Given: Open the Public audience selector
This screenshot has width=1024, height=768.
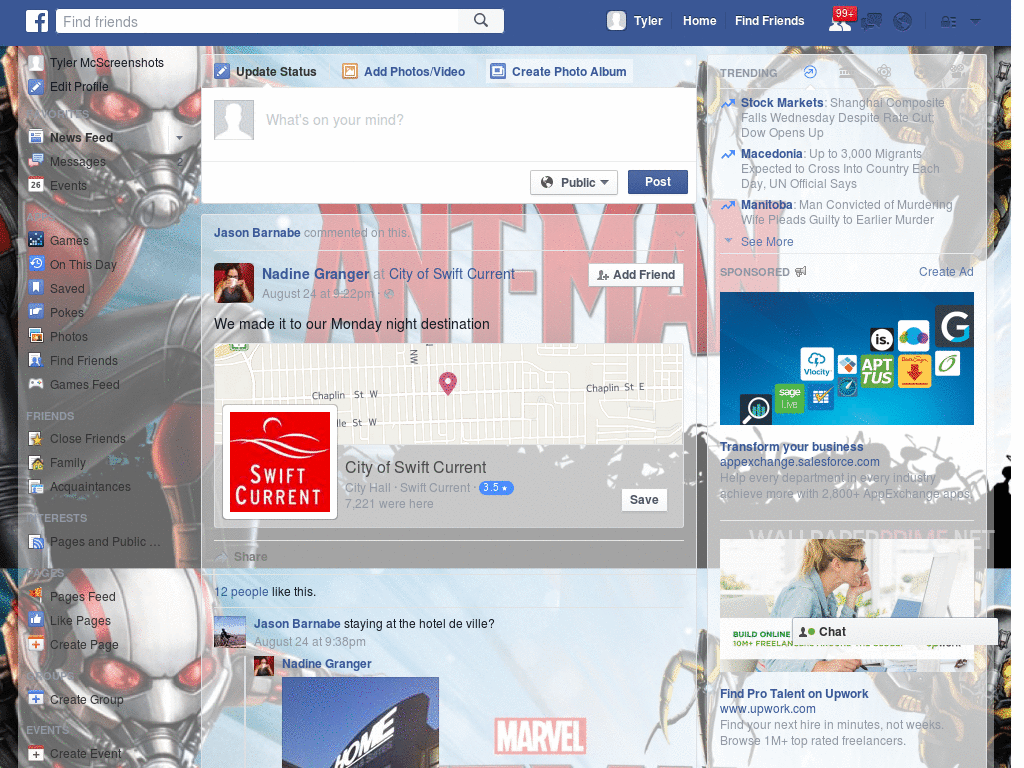Looking at the screenshot, I should tap(574, 182).
